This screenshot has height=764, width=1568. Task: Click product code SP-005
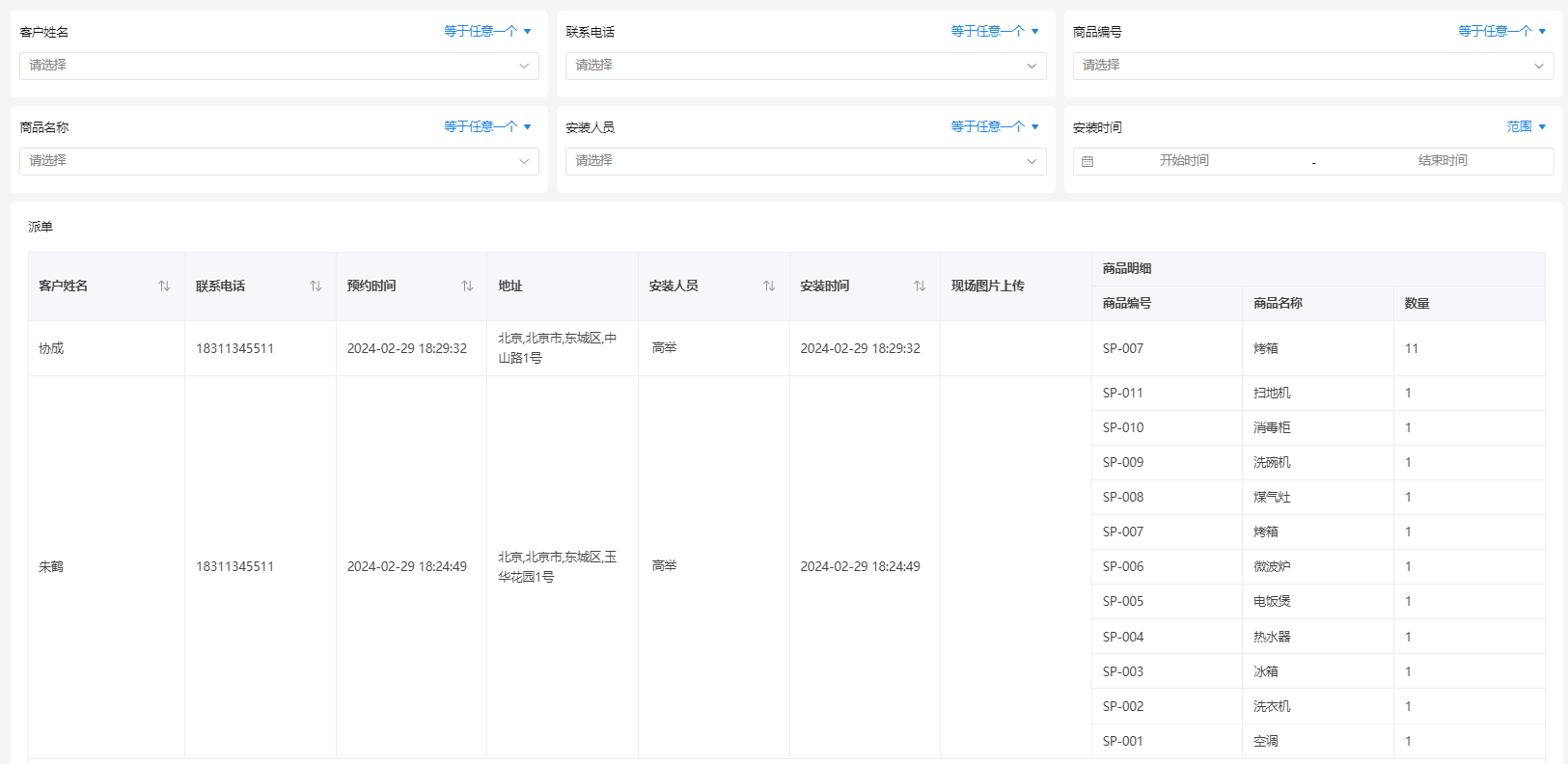(1123, 602)
